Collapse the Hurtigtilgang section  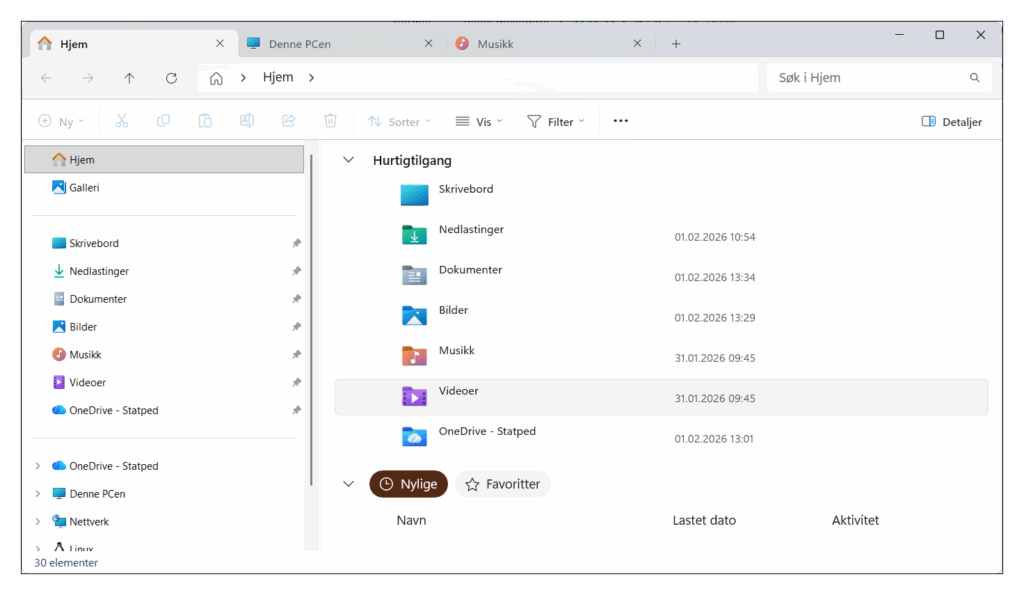pos(349,160)
